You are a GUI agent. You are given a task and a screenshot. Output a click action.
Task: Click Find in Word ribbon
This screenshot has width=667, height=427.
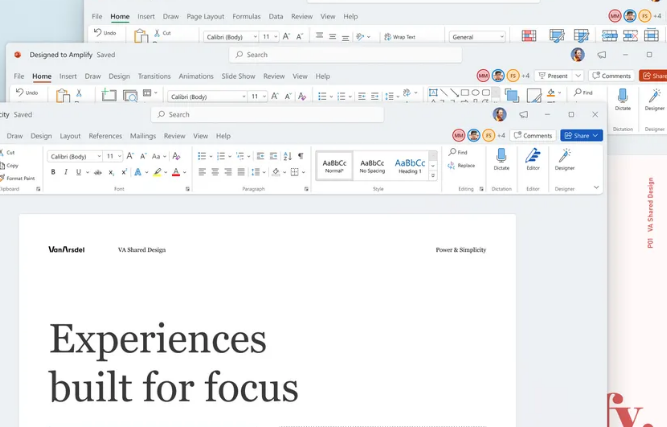point(458,152)
